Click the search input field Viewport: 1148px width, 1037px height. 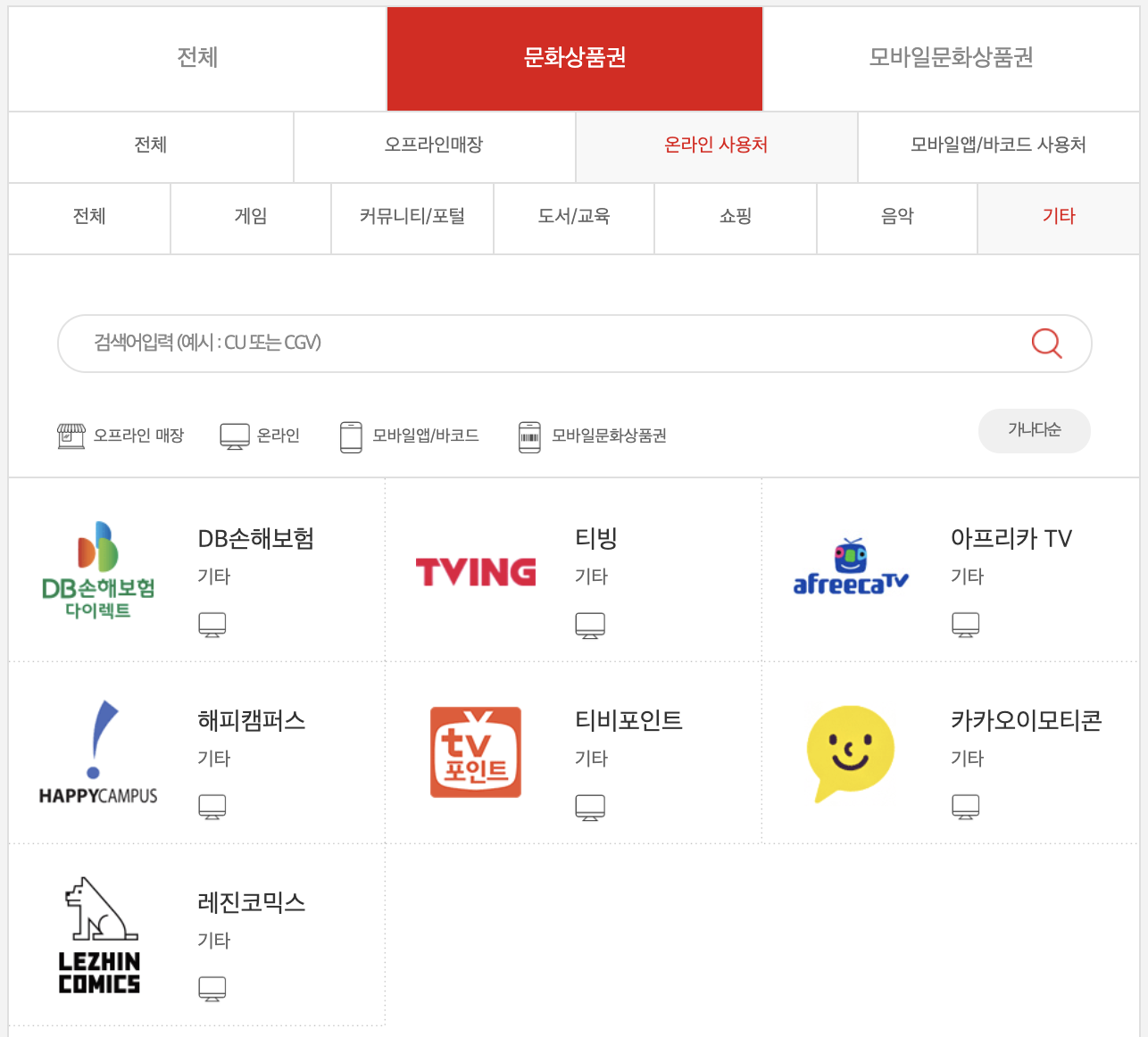536,343
